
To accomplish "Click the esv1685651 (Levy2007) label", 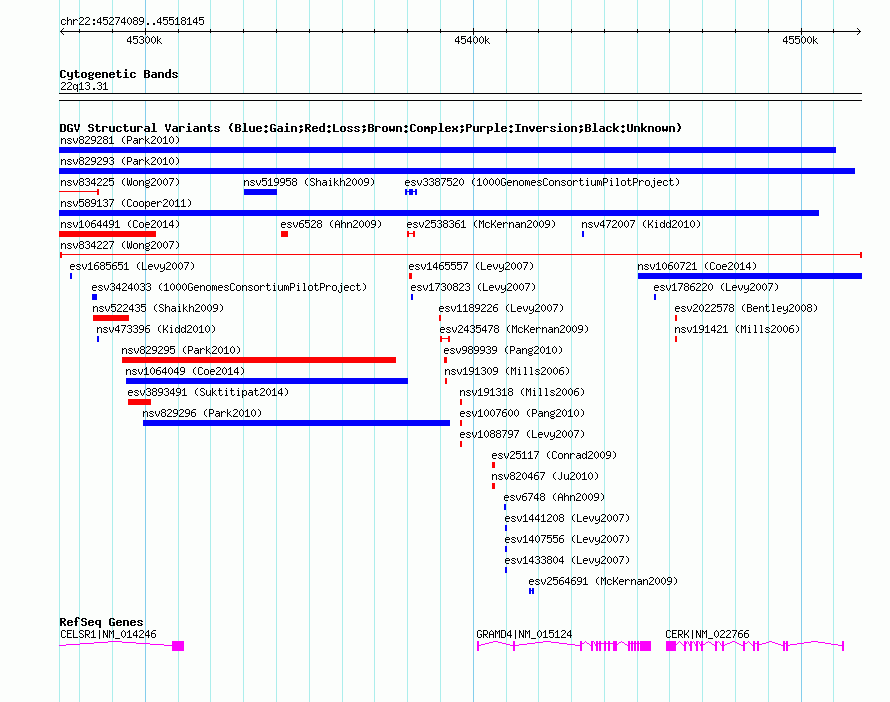I will click(x=132, y=266).
